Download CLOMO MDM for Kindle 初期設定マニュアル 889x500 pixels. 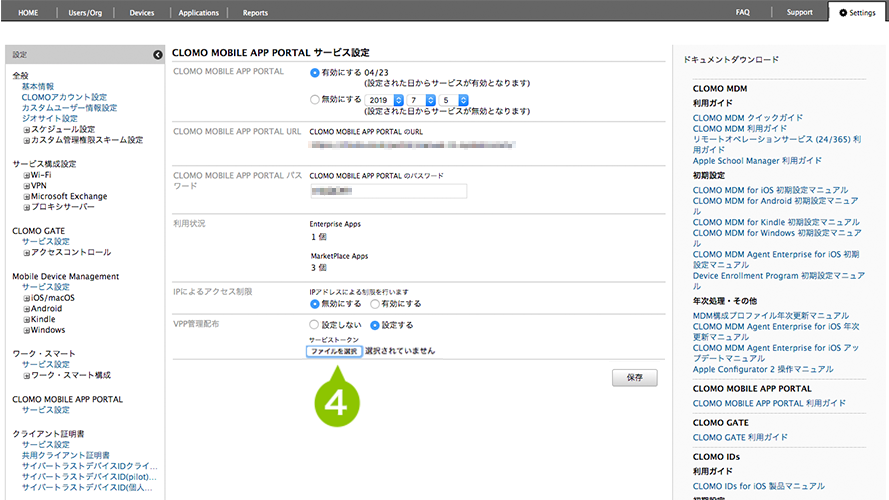[x=776, y=222]
